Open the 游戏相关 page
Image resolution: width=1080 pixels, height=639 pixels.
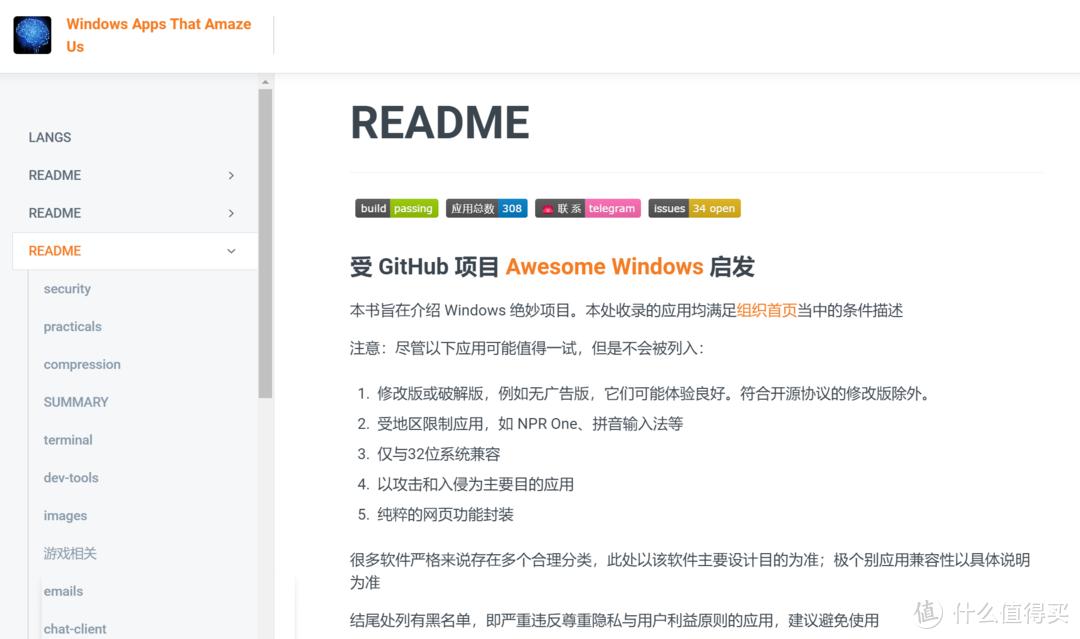click(x=70, y=553)
